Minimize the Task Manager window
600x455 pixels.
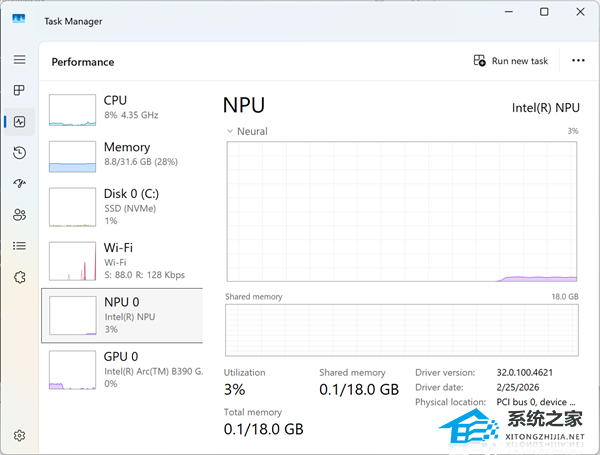[509, 12]
